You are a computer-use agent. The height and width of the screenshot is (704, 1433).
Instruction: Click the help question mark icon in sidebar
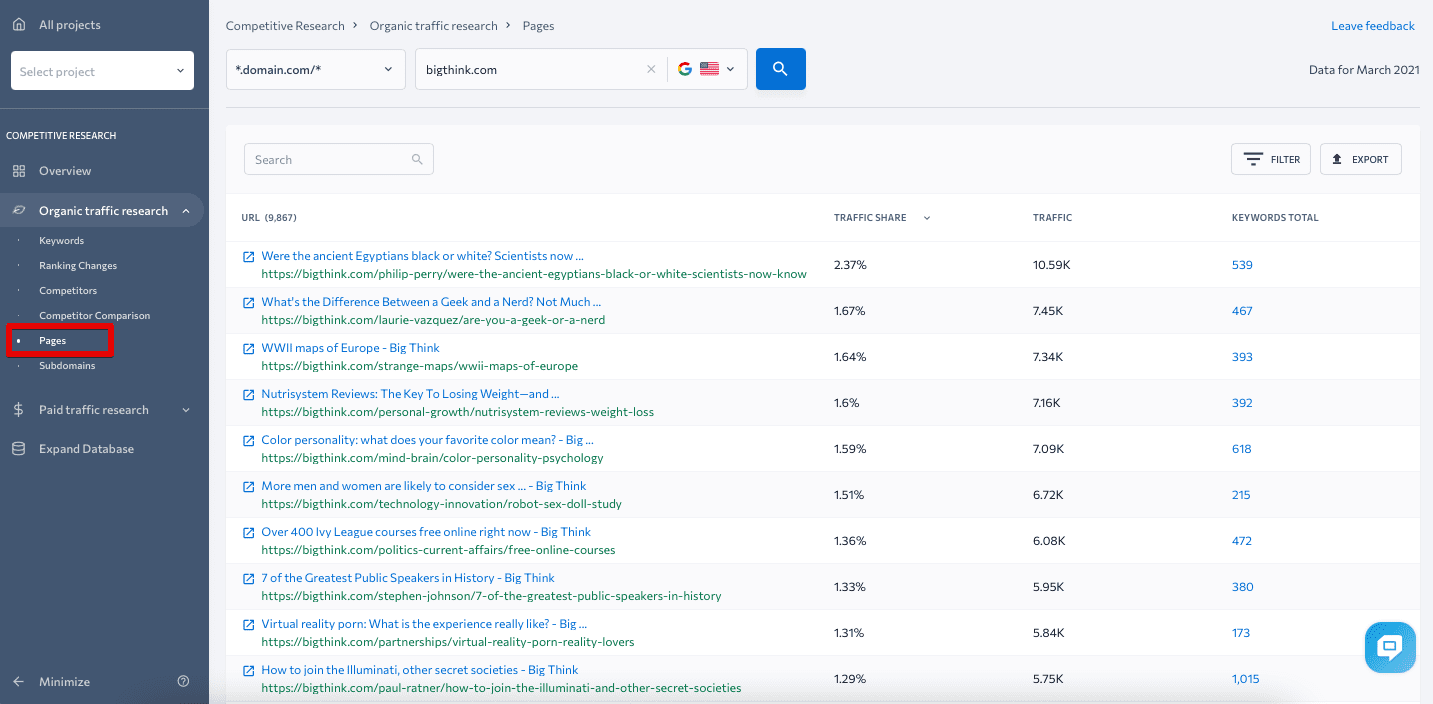pyautogui.click(x=183, y=681)
